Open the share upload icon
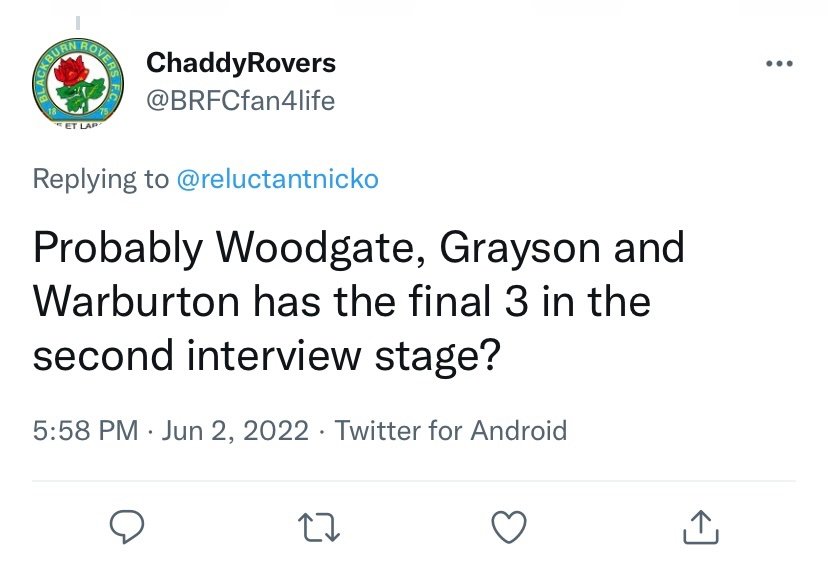828x570 pixels. coord(701,527)
